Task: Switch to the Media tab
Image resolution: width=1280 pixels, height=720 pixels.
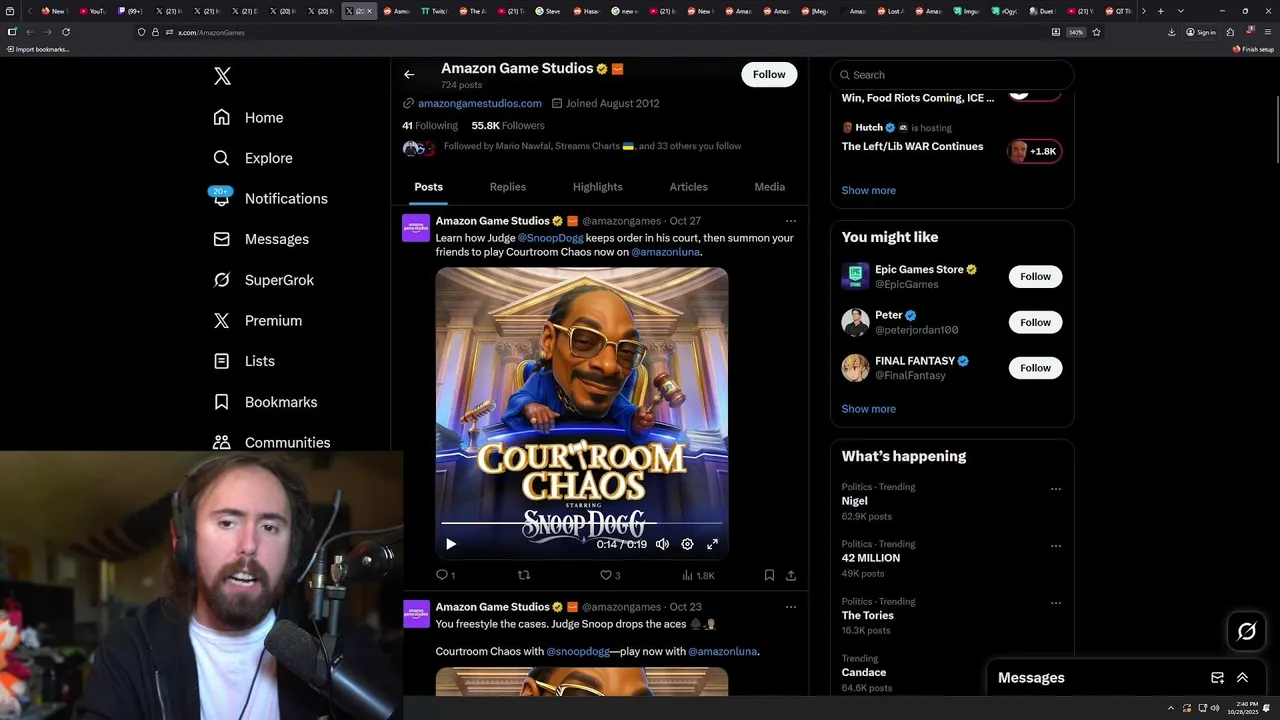Action: pos(769,187)
